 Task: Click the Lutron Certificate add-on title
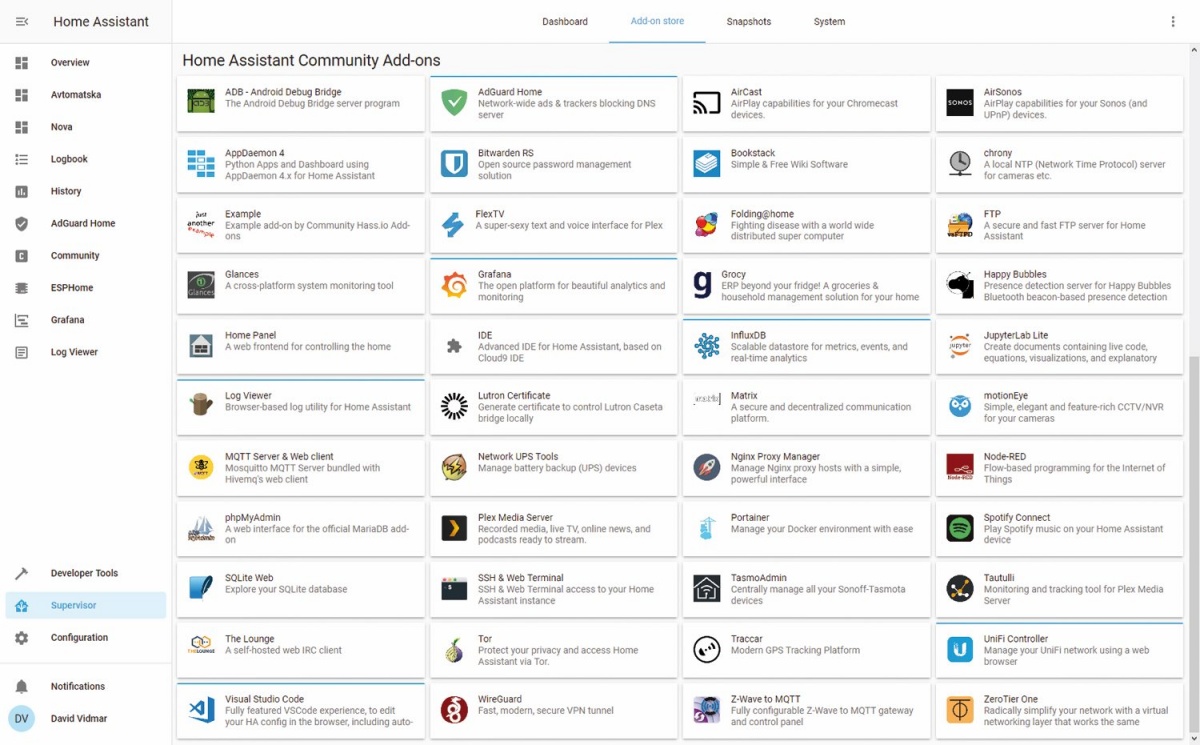click(514, 396)
